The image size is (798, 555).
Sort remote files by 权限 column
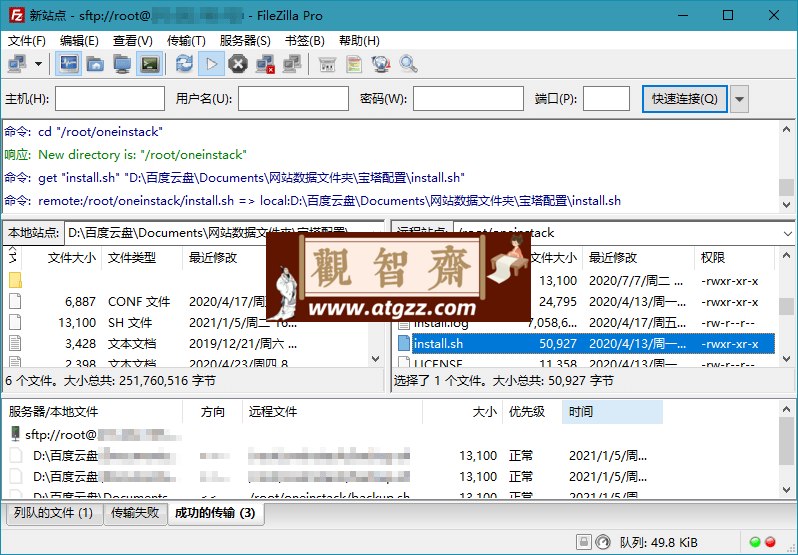click(734, 258)
